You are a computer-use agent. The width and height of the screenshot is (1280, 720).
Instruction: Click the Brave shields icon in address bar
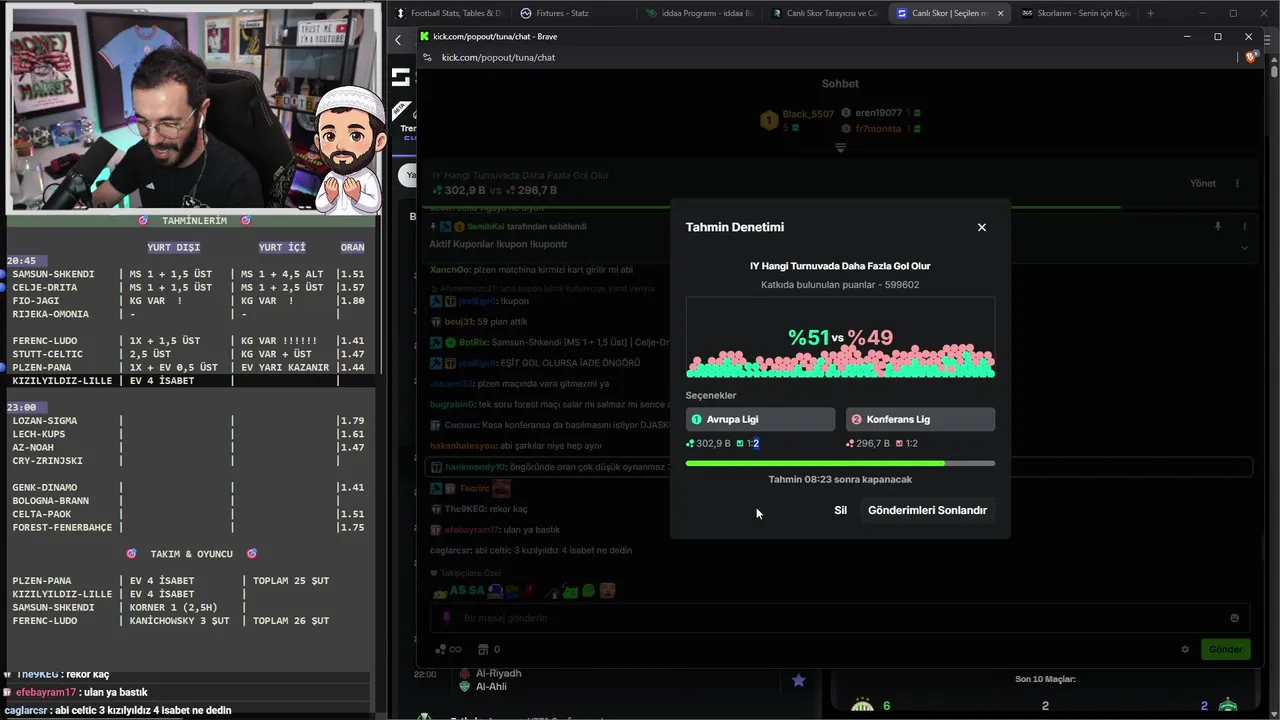click(x=1251, y=57)
